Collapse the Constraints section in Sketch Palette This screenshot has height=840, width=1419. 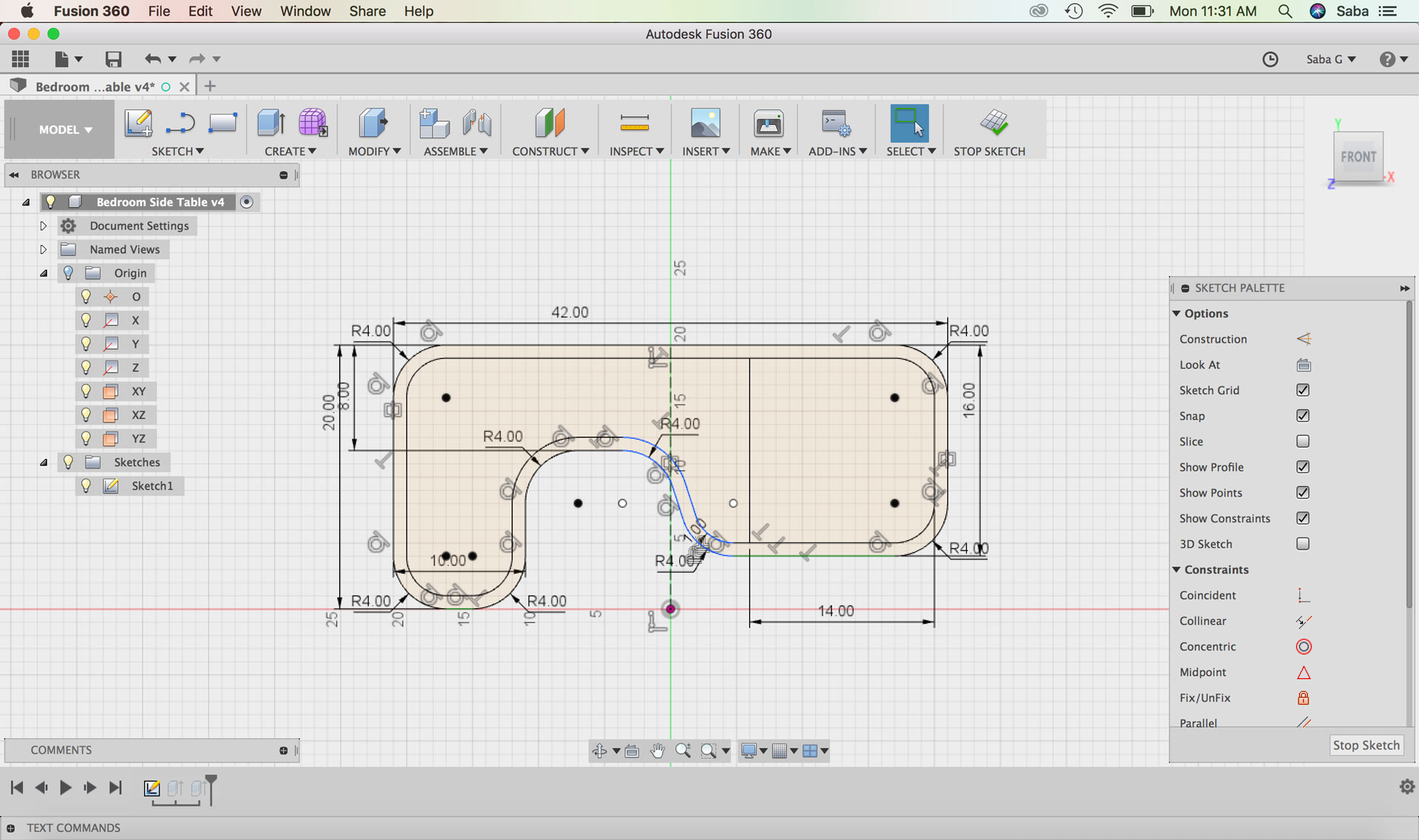[x=1177, y=570]
